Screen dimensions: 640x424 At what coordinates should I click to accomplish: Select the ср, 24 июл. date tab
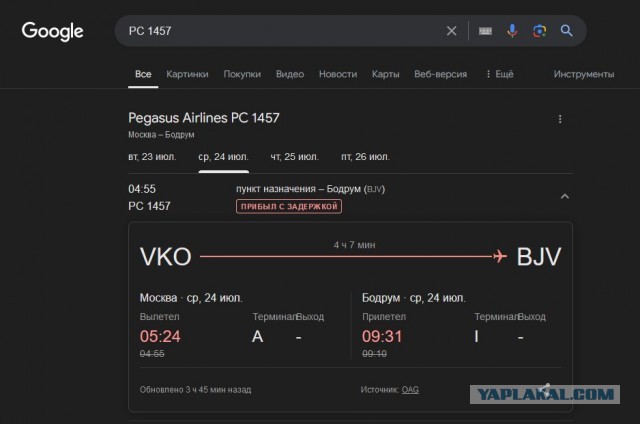pos(223,157)
